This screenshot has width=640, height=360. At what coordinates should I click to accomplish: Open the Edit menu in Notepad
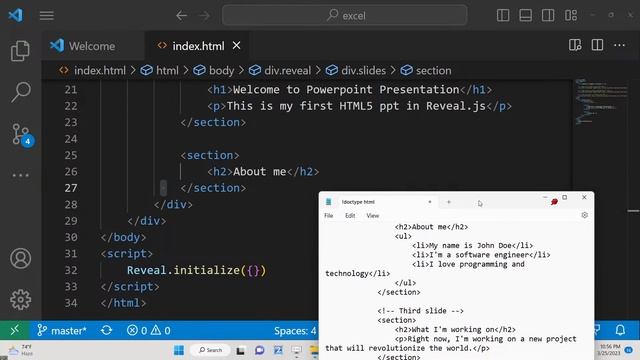pos(350,216)
